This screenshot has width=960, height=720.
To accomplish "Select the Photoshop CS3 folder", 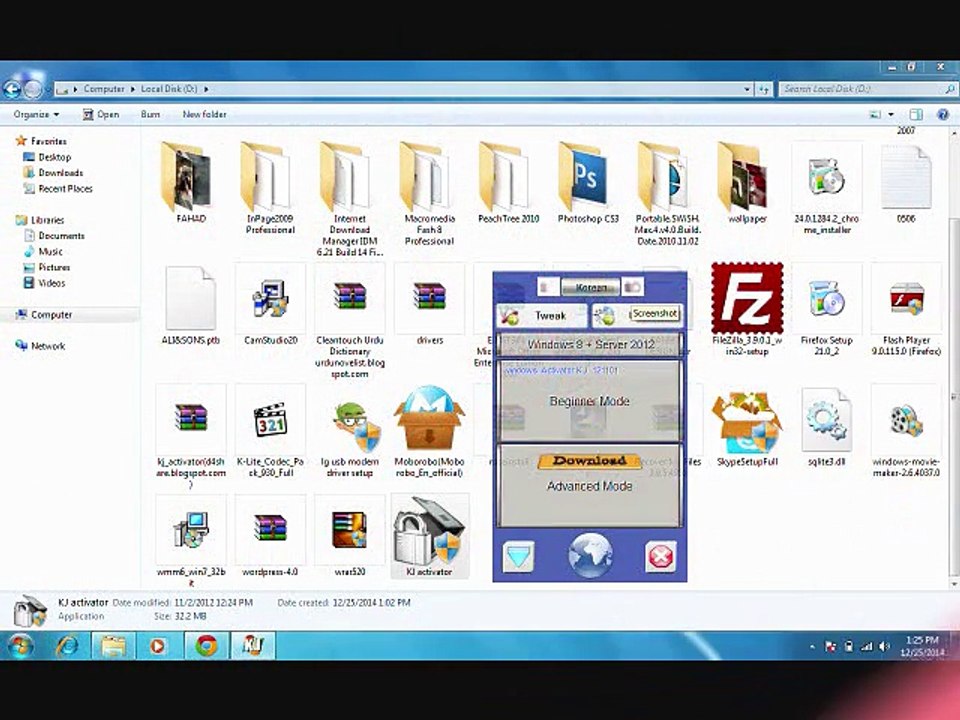I will pyautogui.click(x=588, y=184).
